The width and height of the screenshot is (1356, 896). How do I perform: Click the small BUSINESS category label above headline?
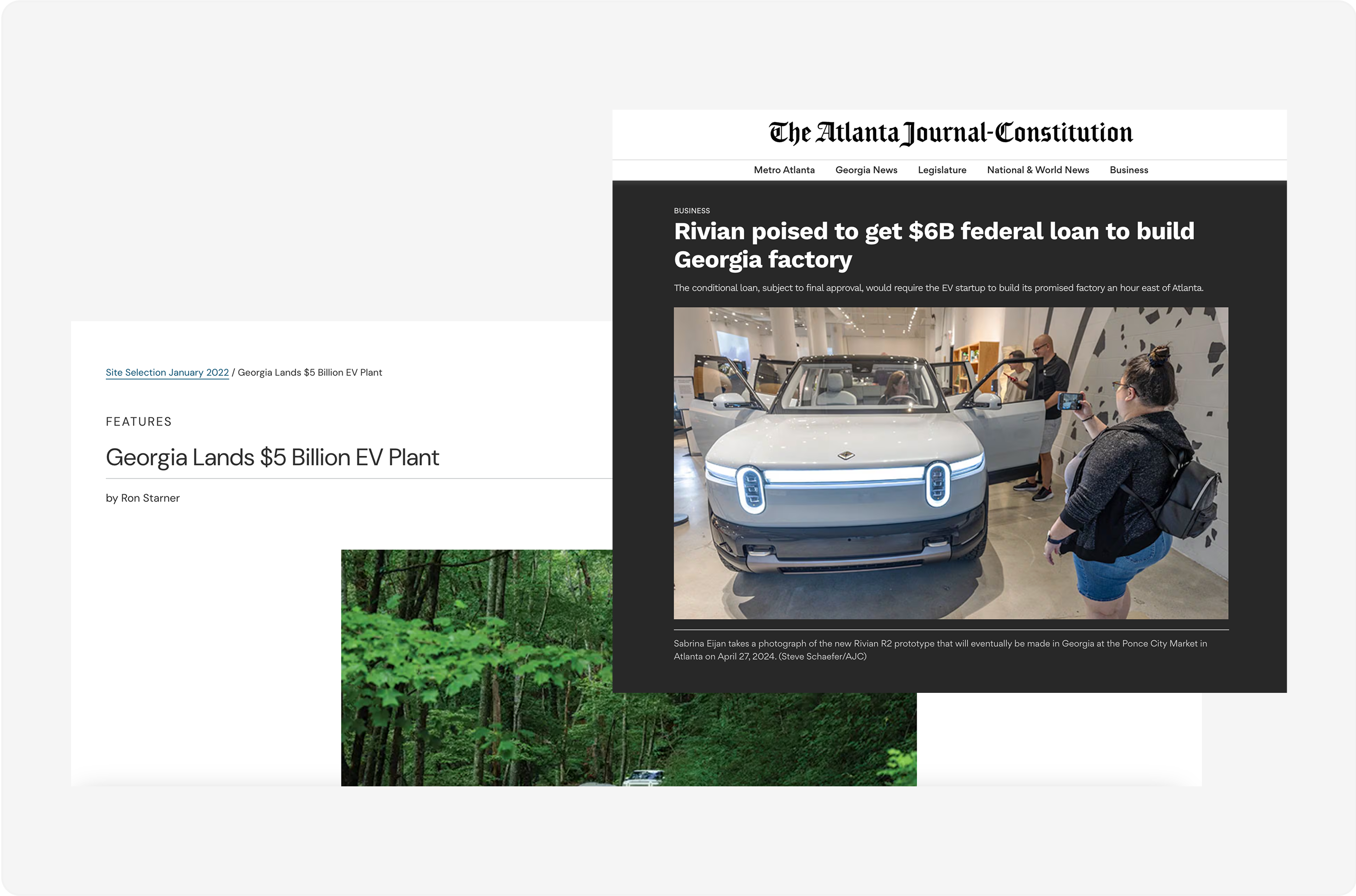click(x=692, y=211)
